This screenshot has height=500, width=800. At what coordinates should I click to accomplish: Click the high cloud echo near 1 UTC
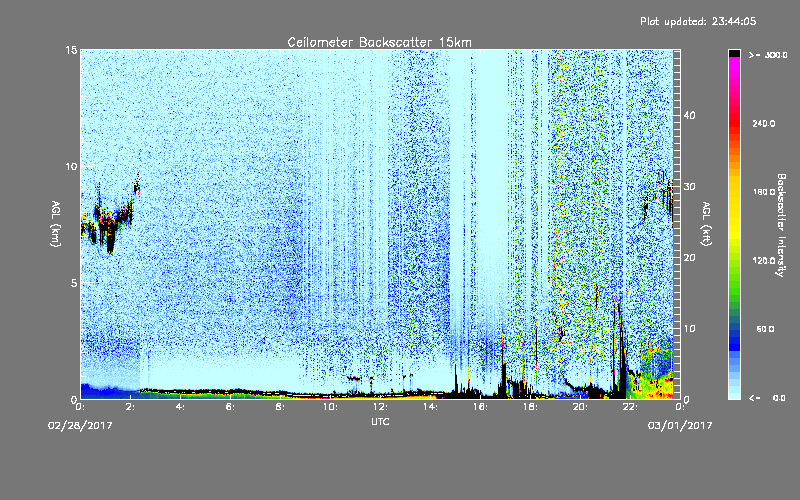110,217
